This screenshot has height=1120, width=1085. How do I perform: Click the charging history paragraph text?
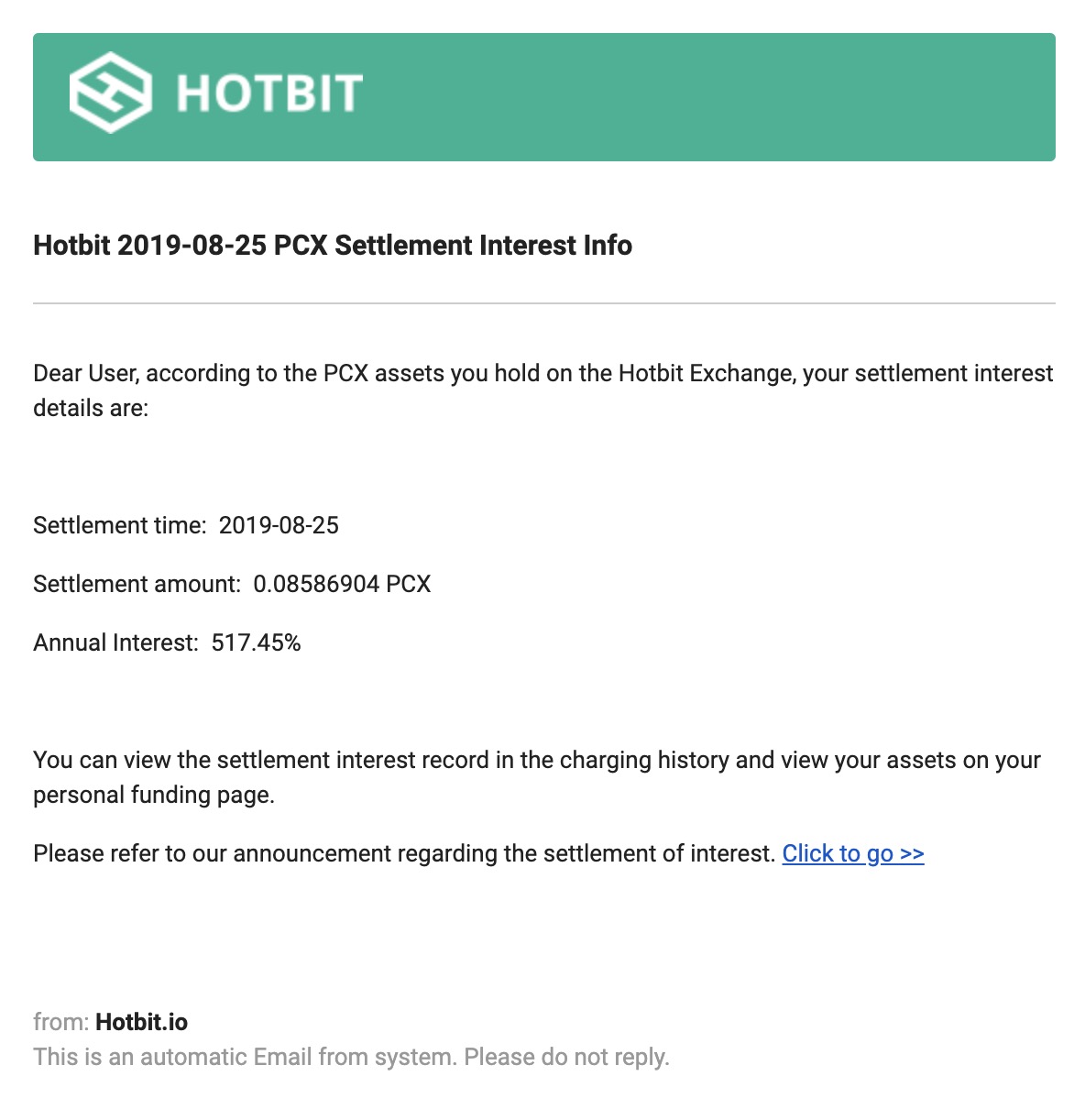537,777
